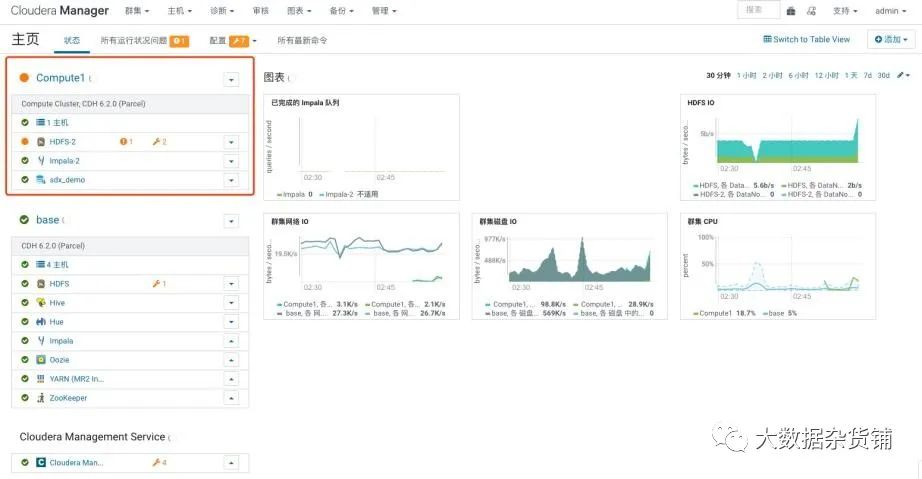Click the Cloudera Management Service icon

coord(41,463)
